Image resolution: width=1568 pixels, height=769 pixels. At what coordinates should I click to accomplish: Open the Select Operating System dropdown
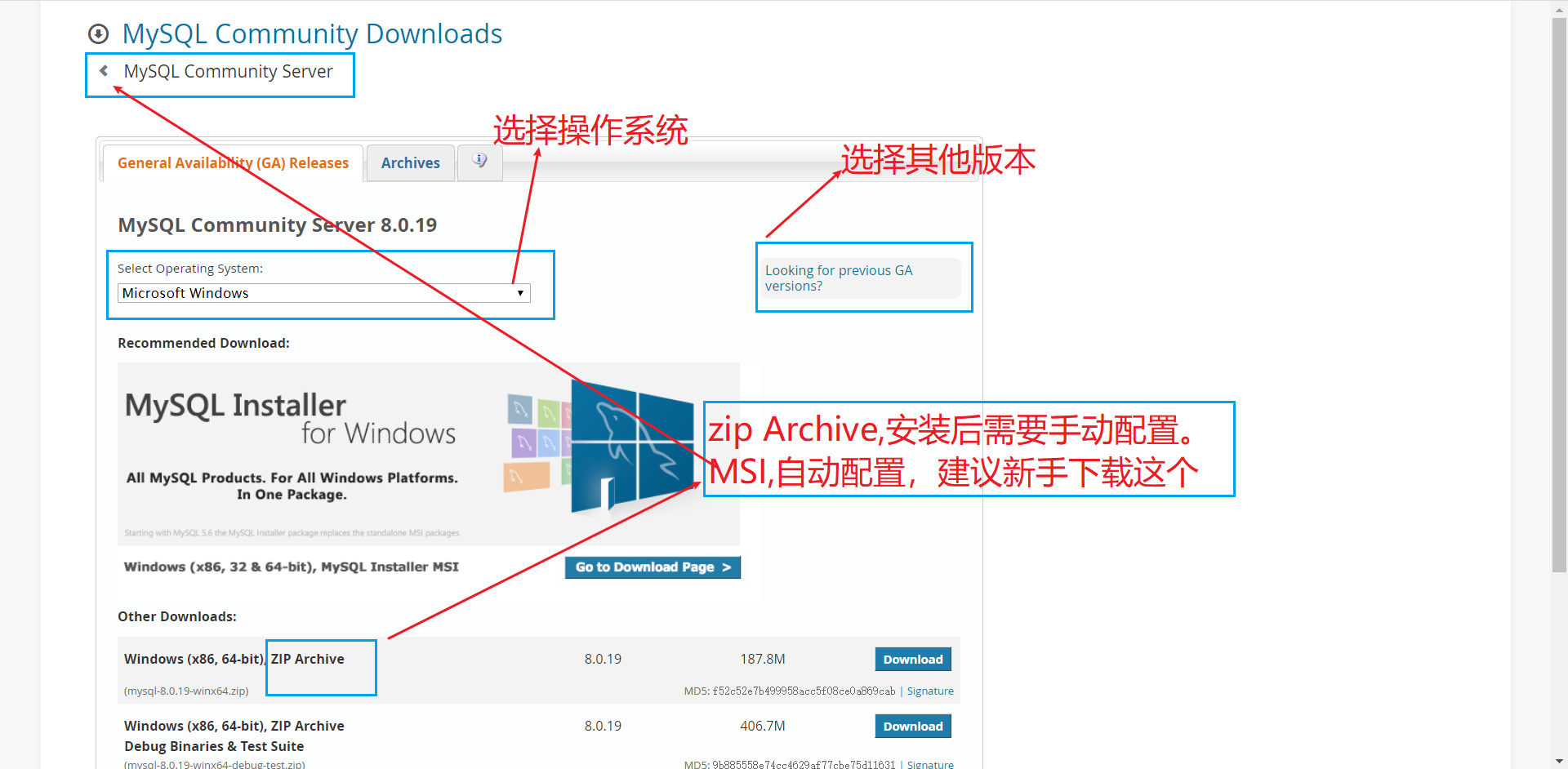point(324,293)
